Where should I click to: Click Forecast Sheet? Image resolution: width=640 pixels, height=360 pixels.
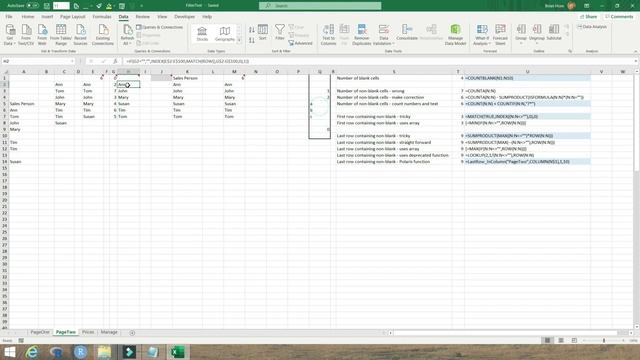(500, 34)
